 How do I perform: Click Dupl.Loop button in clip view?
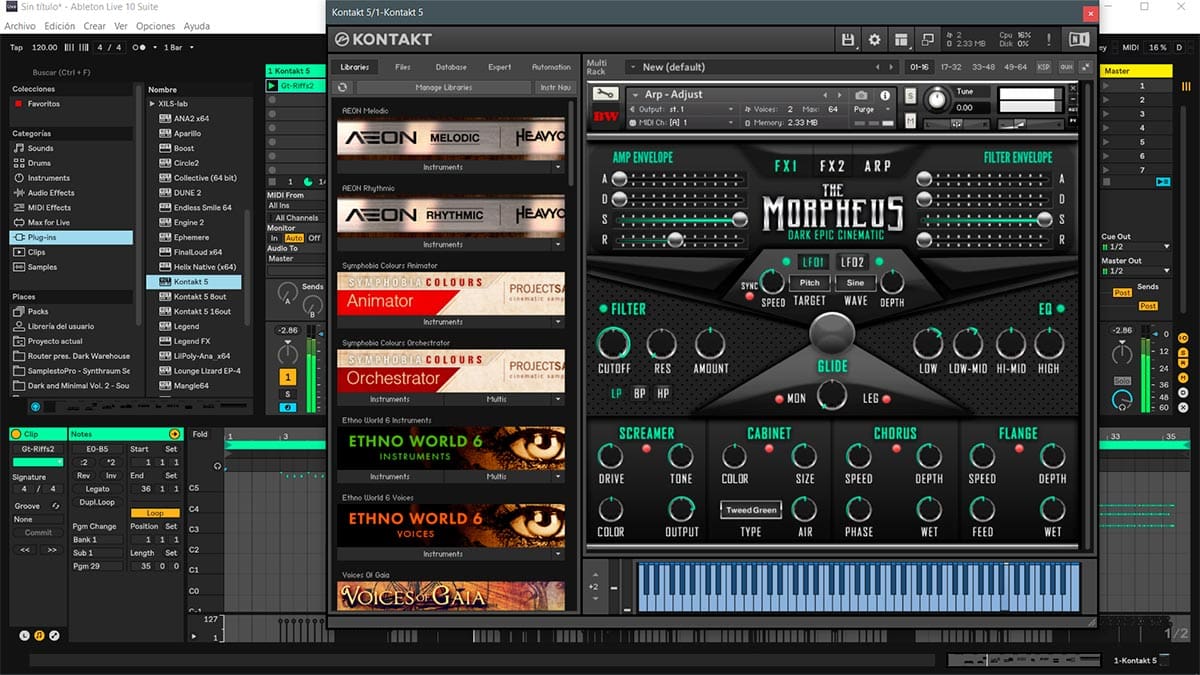tap(97, 502)
